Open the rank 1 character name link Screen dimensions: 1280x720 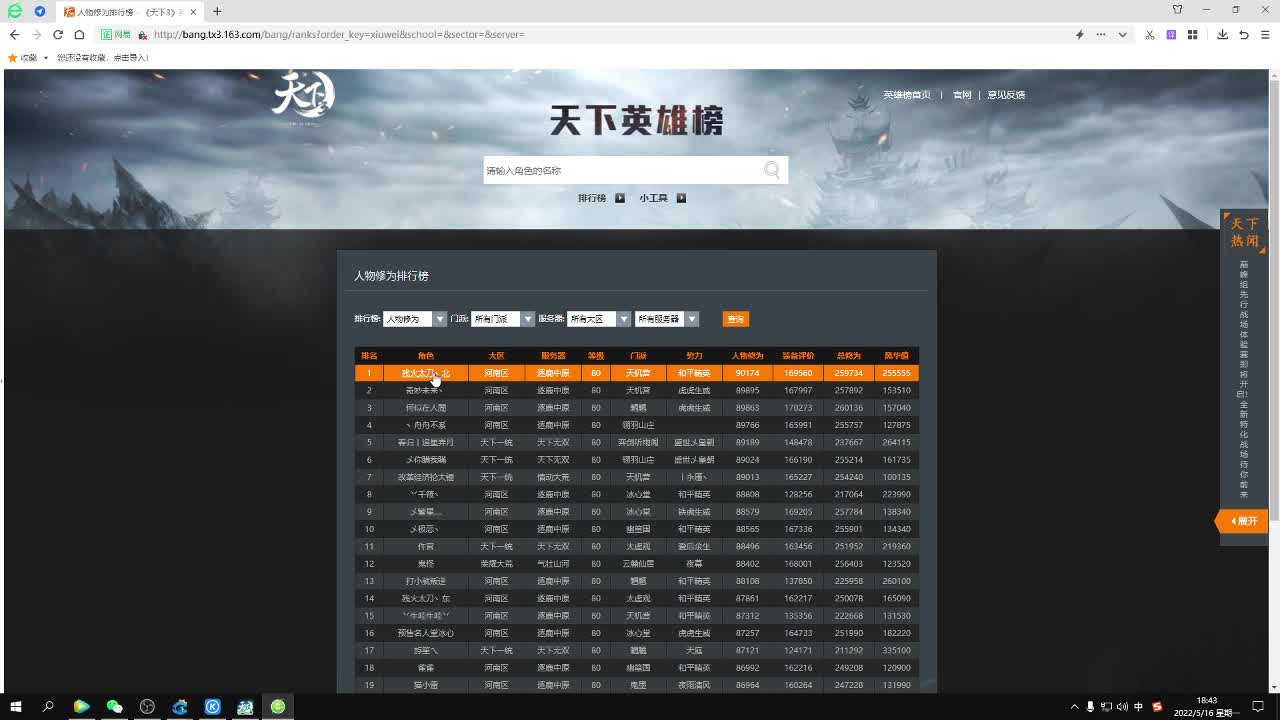[x=426, y=373]
